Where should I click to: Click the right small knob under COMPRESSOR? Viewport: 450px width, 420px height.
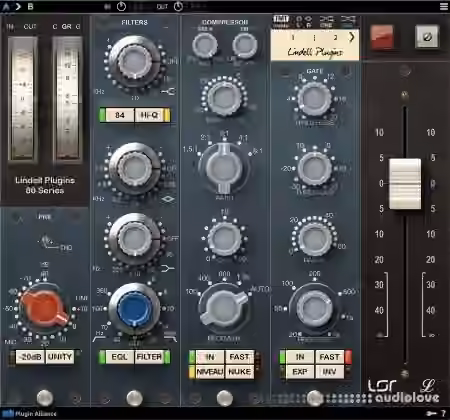(244, 45)
